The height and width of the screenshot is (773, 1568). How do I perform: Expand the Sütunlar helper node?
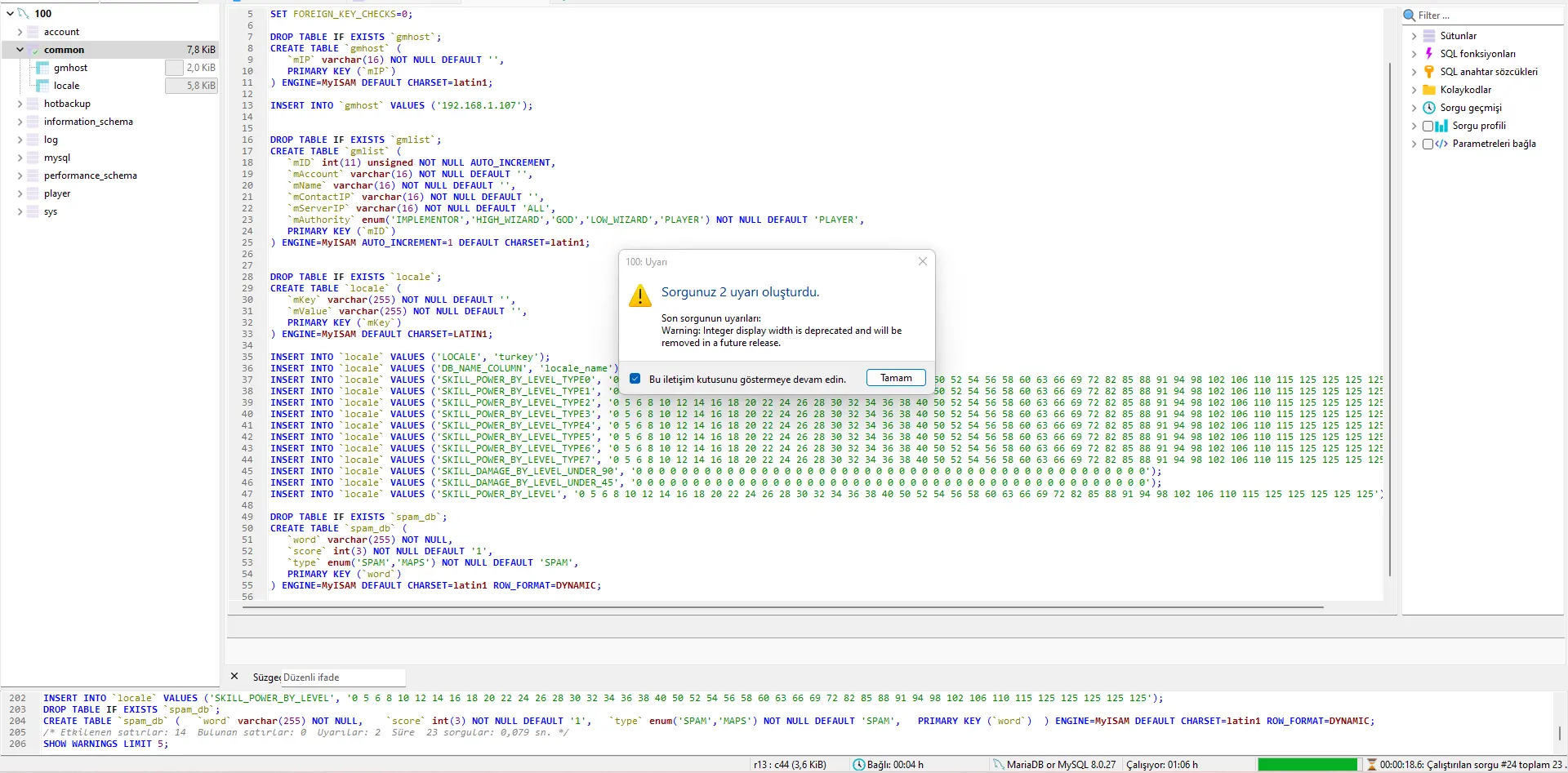point(1414,36)
